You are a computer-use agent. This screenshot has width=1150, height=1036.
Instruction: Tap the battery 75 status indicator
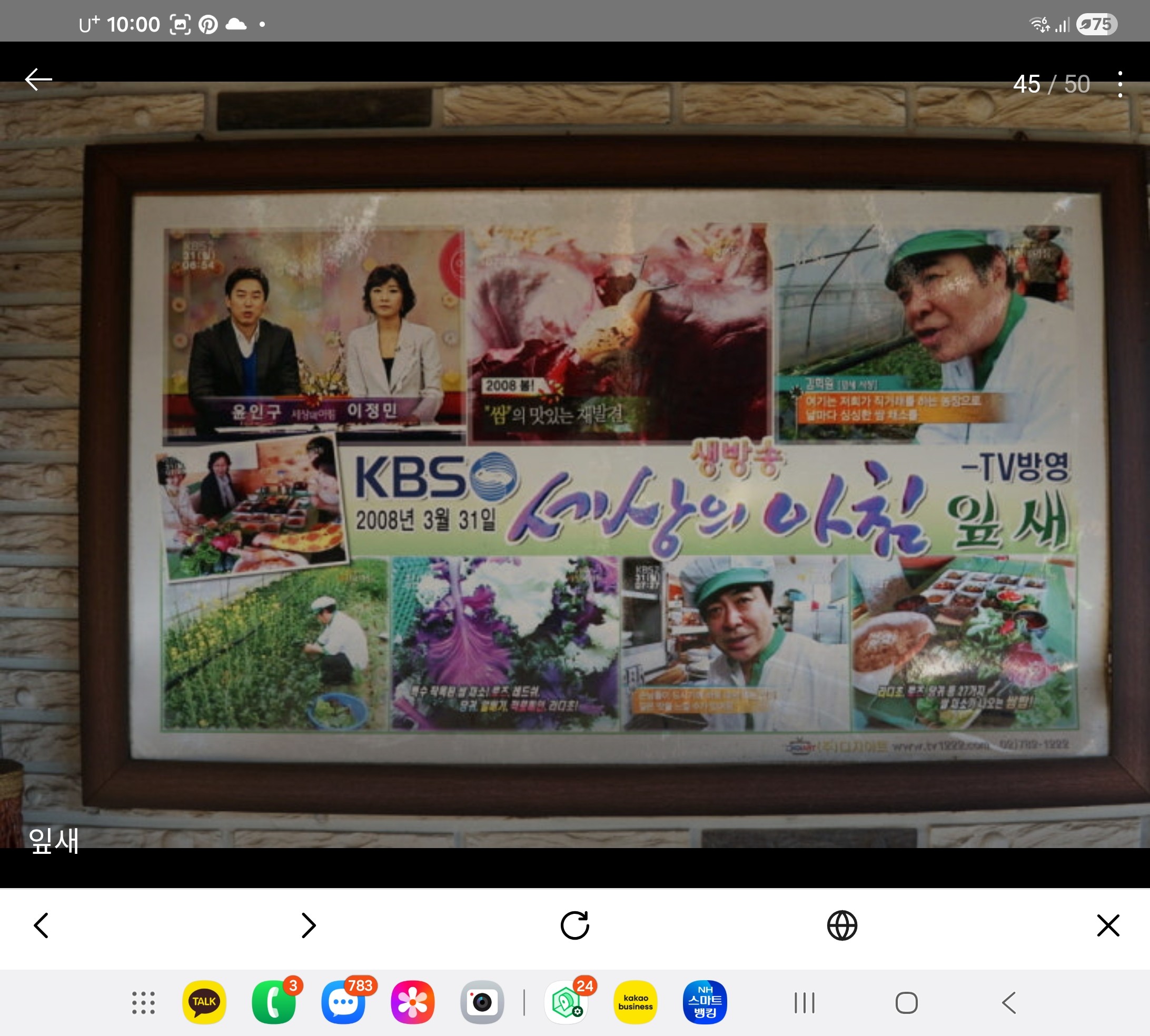click(x=1096, y=24)
